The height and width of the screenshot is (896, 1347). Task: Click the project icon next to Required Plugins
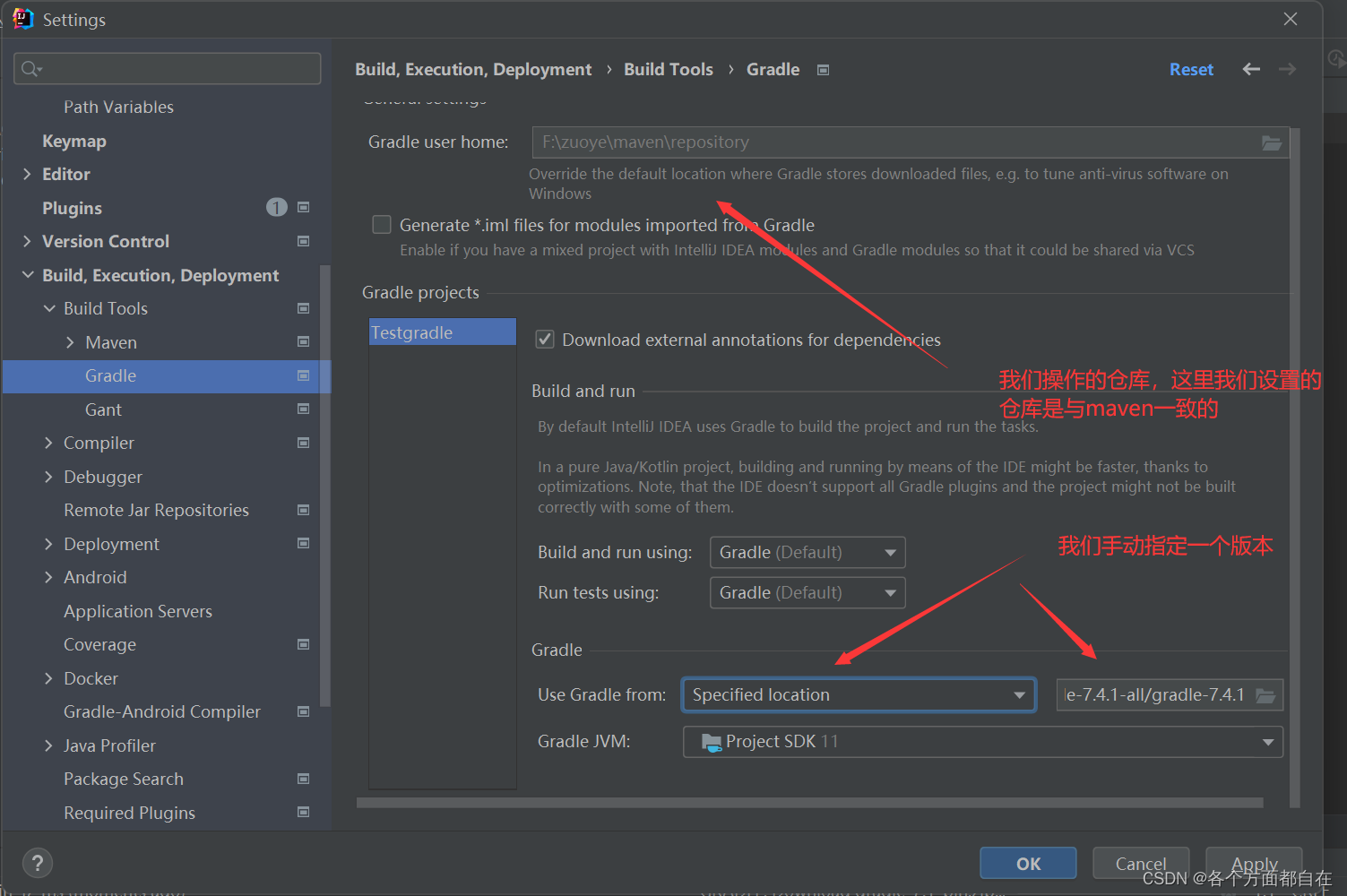click(x=303, y=813)
